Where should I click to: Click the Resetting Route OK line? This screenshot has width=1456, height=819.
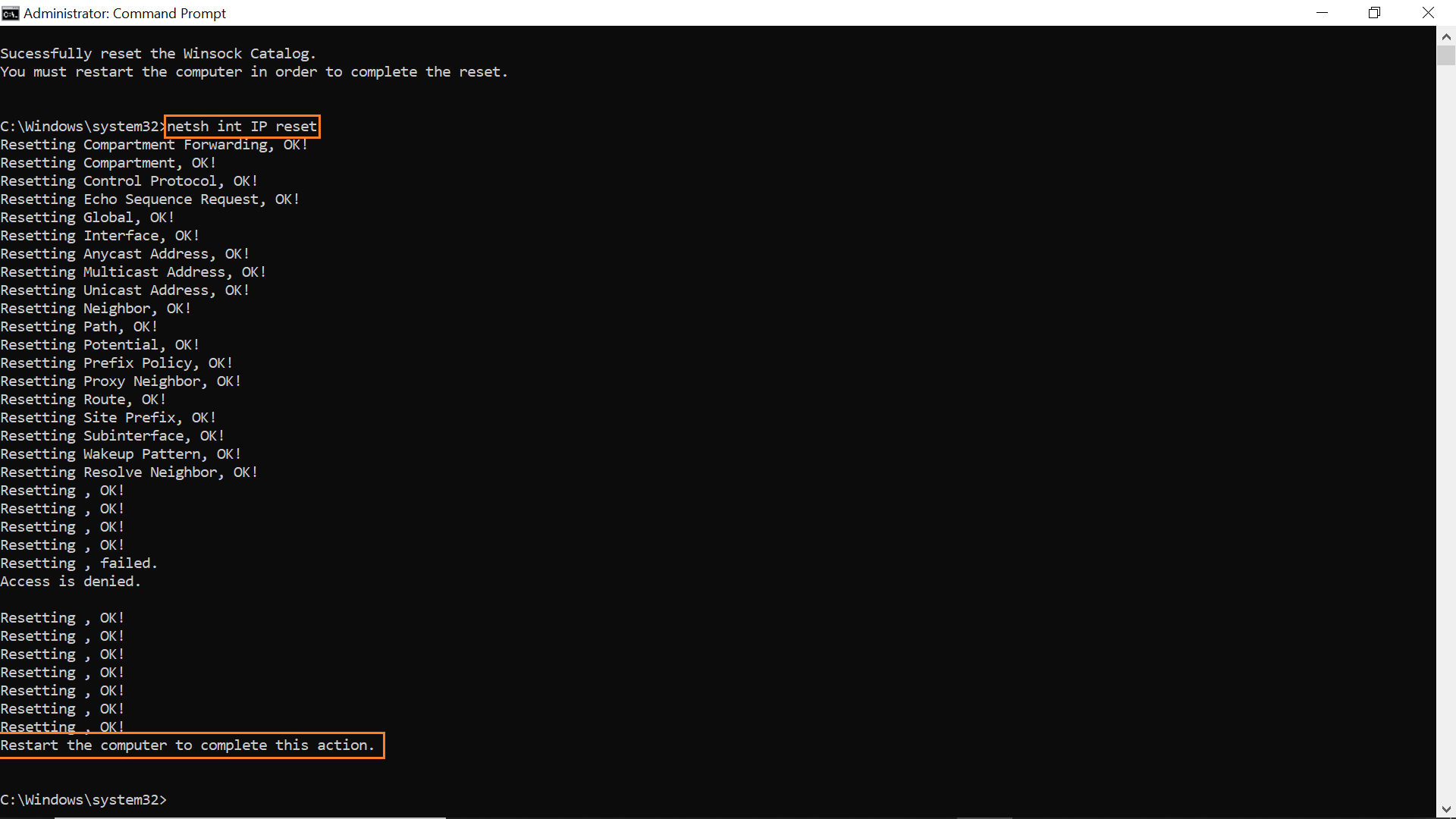click(83, 399)
